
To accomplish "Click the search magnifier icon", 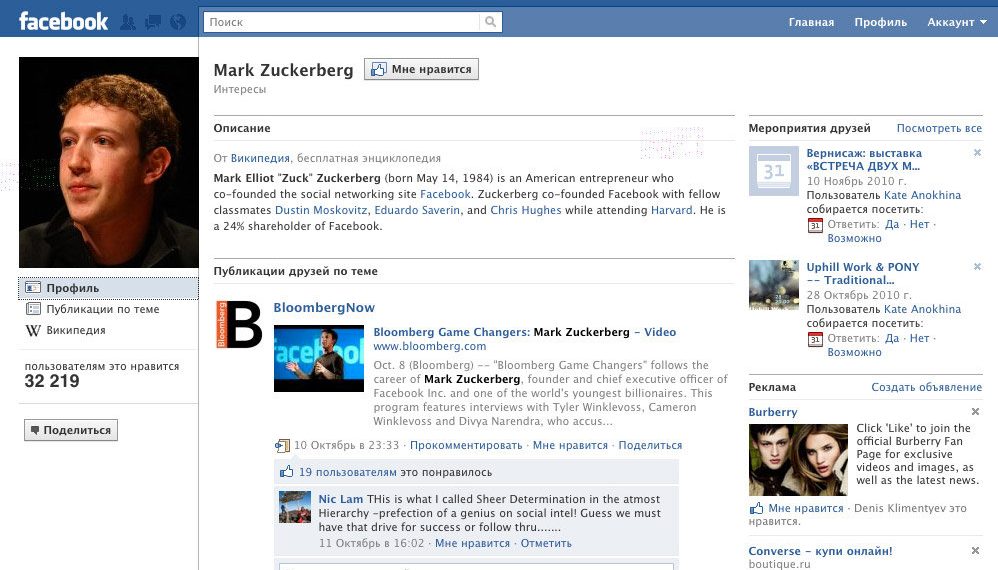I will click(490, 22).
